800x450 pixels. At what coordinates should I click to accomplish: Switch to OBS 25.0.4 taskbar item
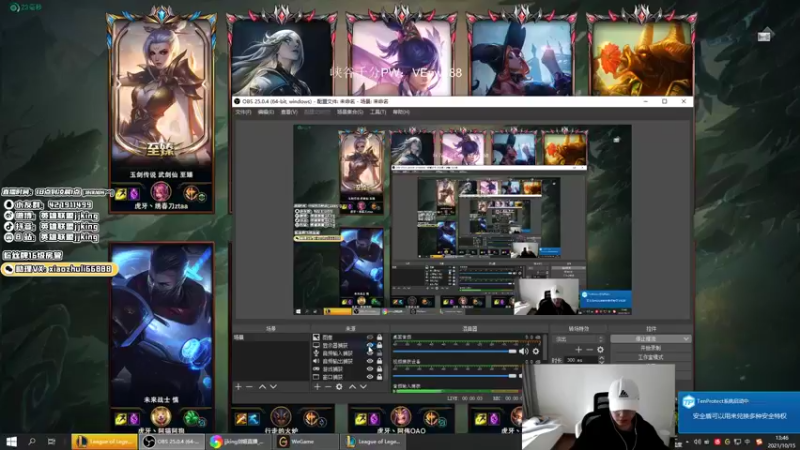172,441
